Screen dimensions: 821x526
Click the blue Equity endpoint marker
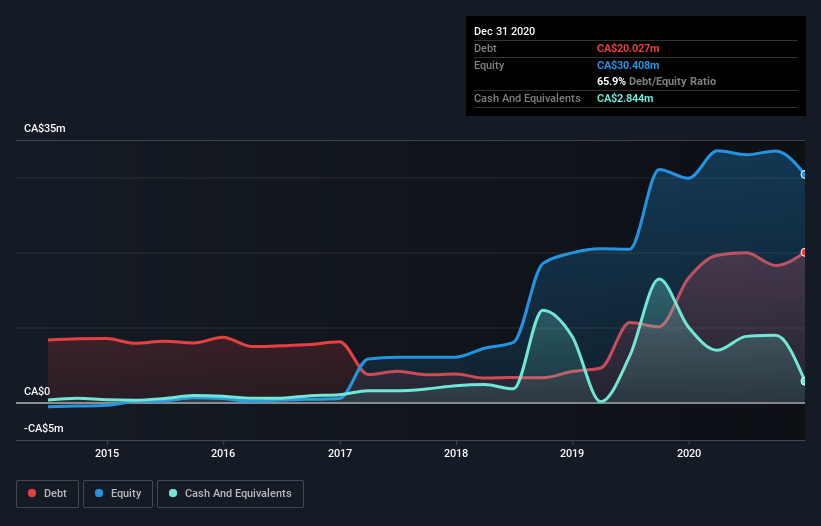point(804,174)
